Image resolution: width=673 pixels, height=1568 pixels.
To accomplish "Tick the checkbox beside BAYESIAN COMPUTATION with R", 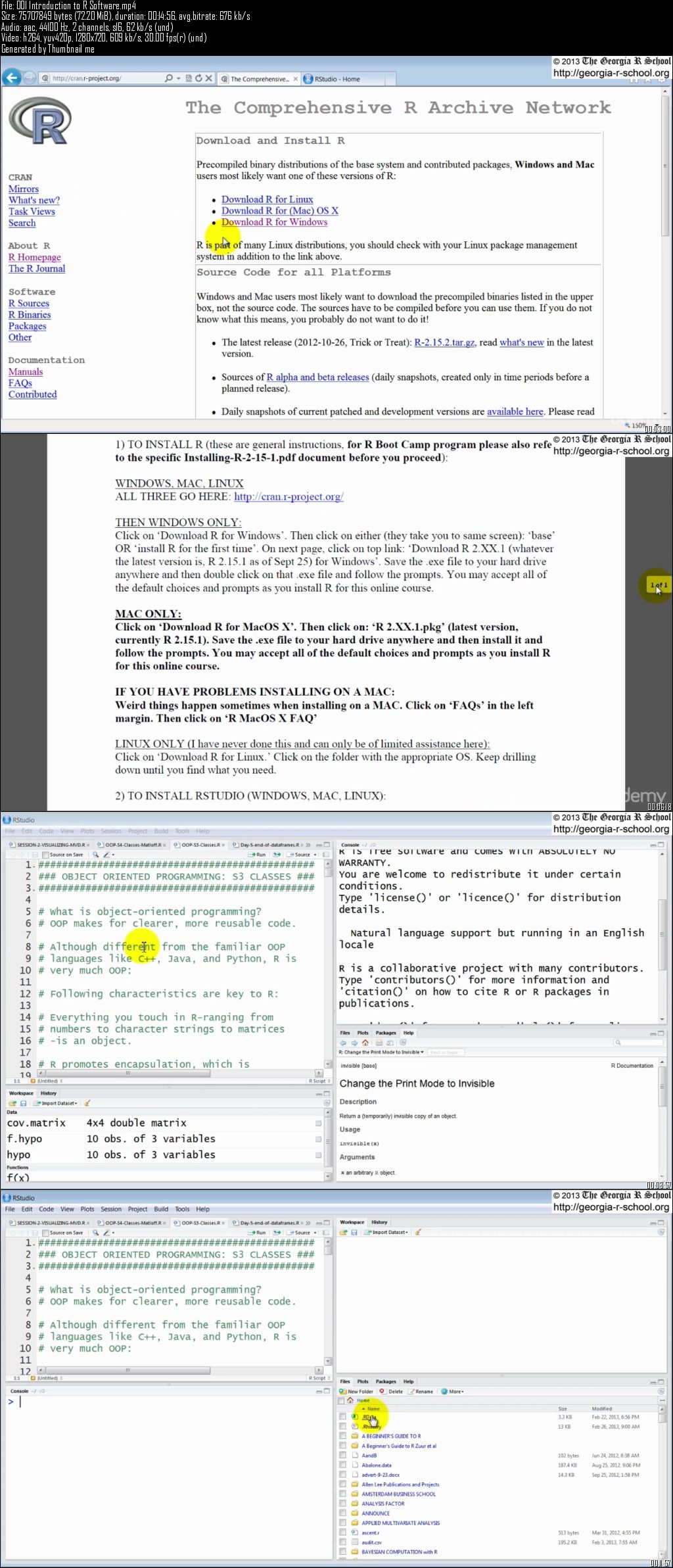I will point(342,1552).
